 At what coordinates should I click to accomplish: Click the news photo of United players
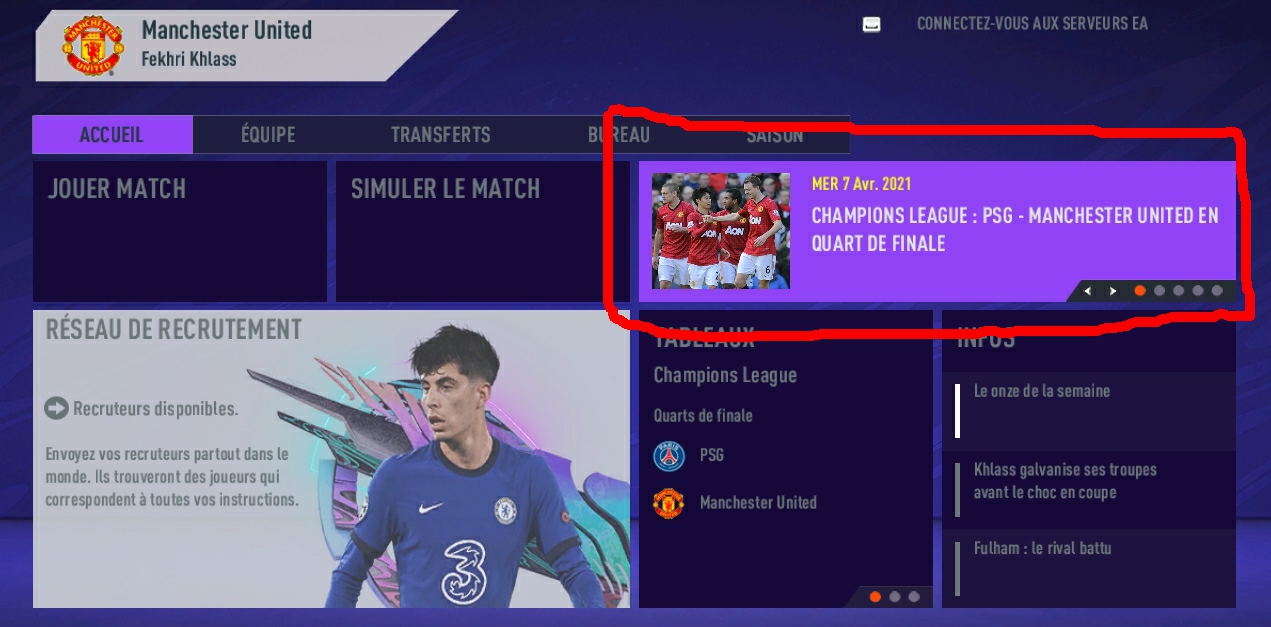click(721, 231)
